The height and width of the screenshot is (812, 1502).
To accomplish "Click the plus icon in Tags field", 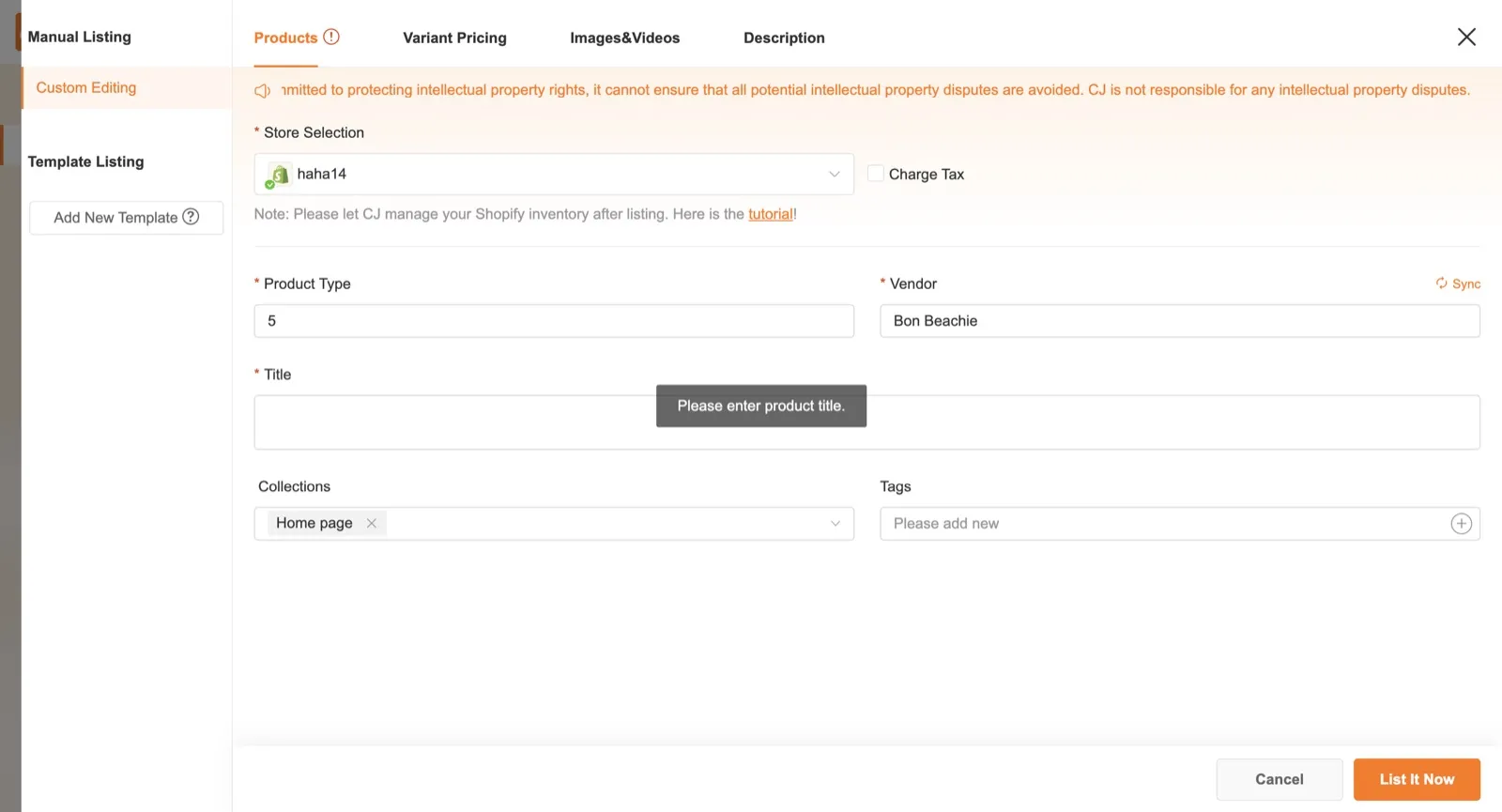I will pos(1461,524).
